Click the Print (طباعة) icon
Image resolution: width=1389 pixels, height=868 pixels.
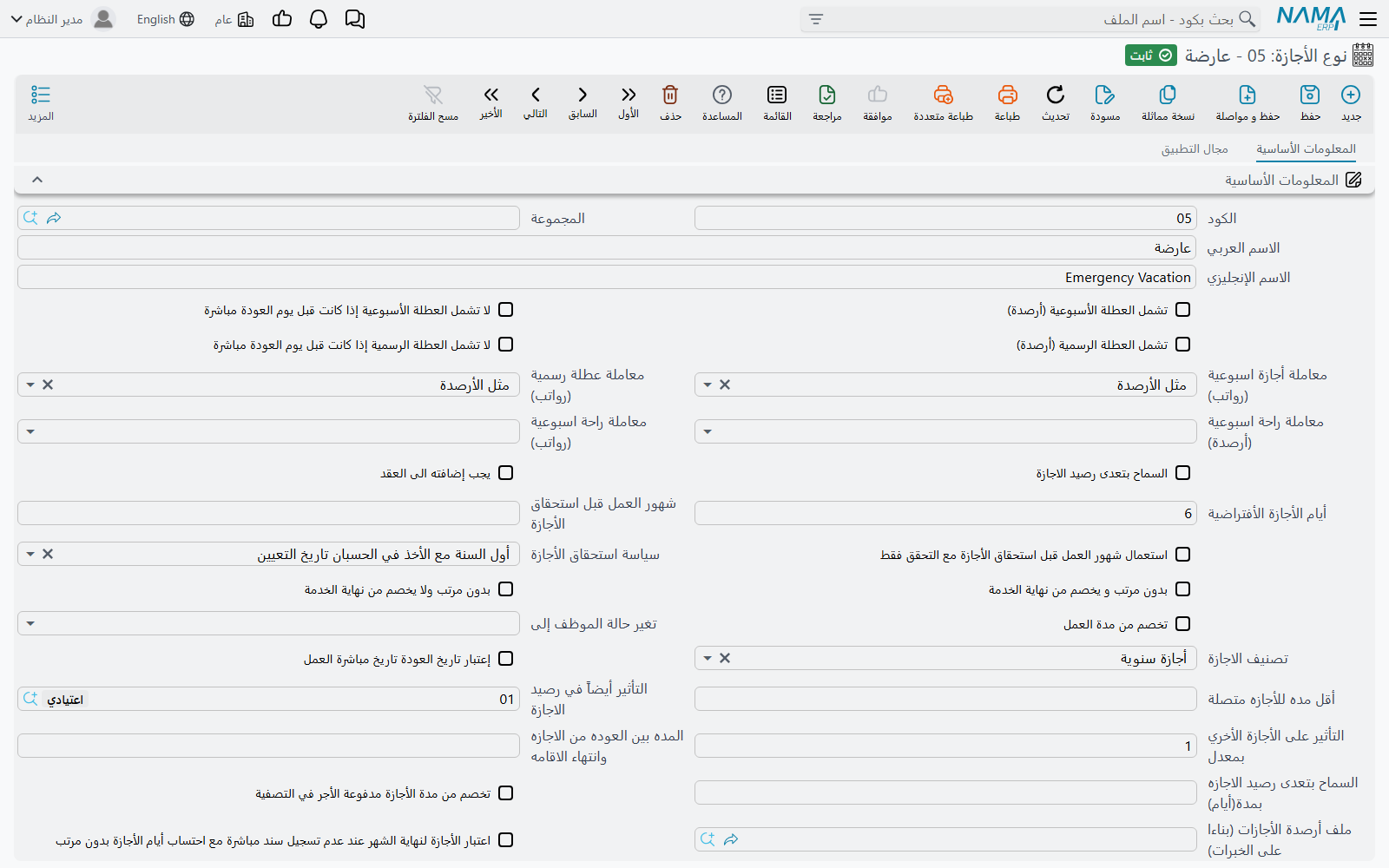(1007, 95)
